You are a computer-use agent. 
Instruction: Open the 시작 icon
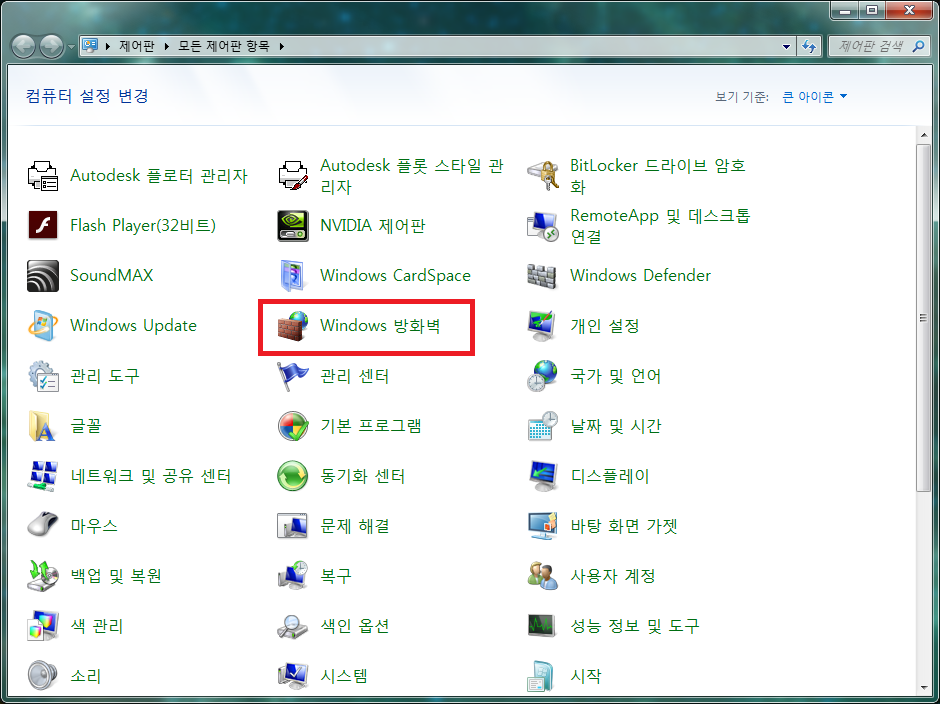pos(543,676)
